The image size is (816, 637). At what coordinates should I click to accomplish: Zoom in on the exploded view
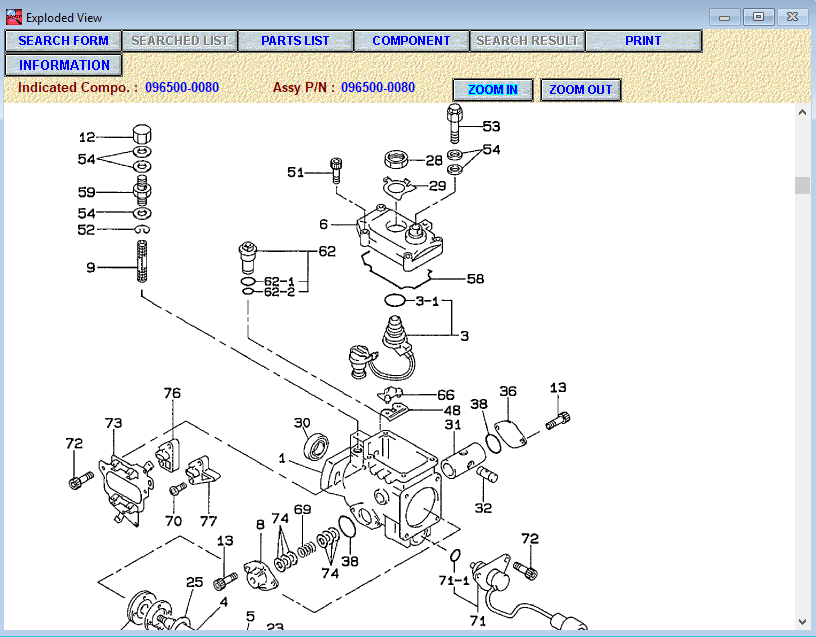coord(493,89)
